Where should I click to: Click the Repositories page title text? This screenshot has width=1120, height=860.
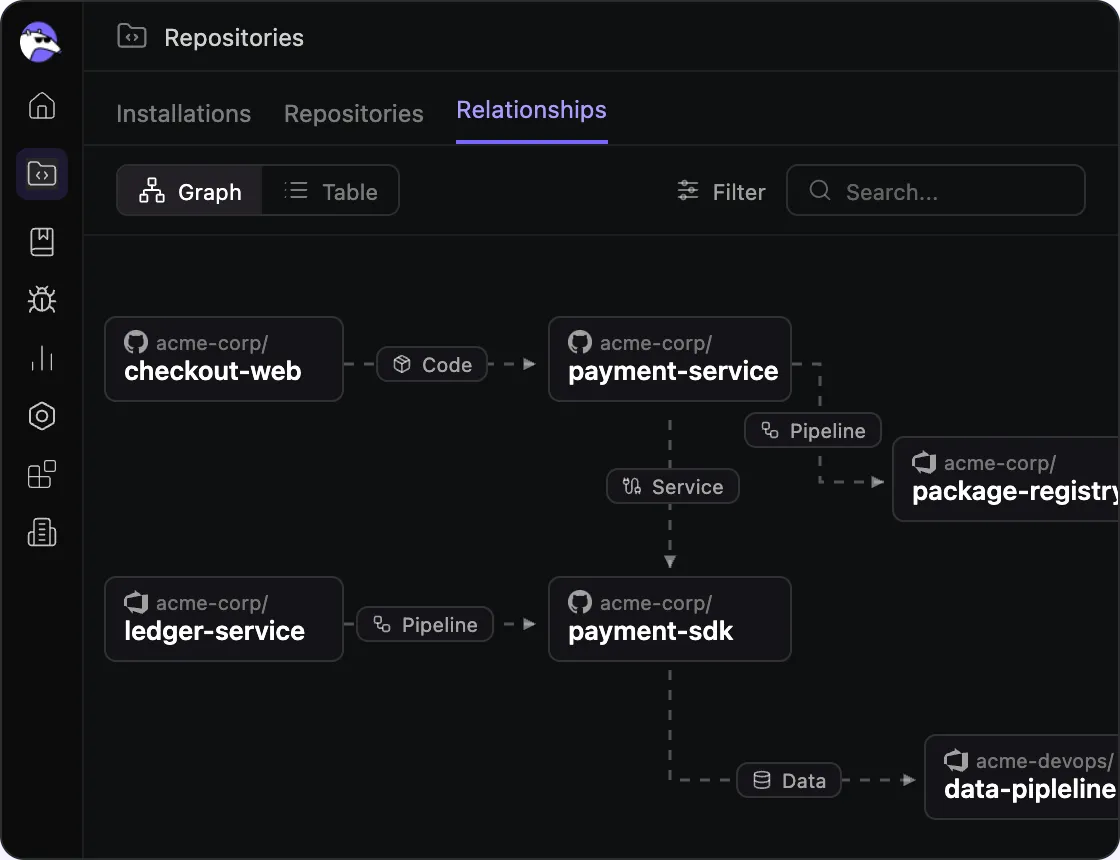(x=234, y=38)
